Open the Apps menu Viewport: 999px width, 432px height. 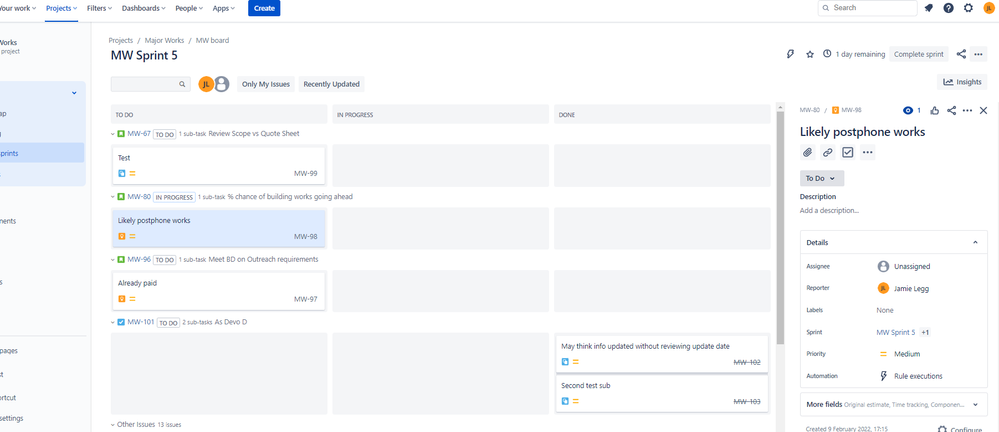pos(224,8)
